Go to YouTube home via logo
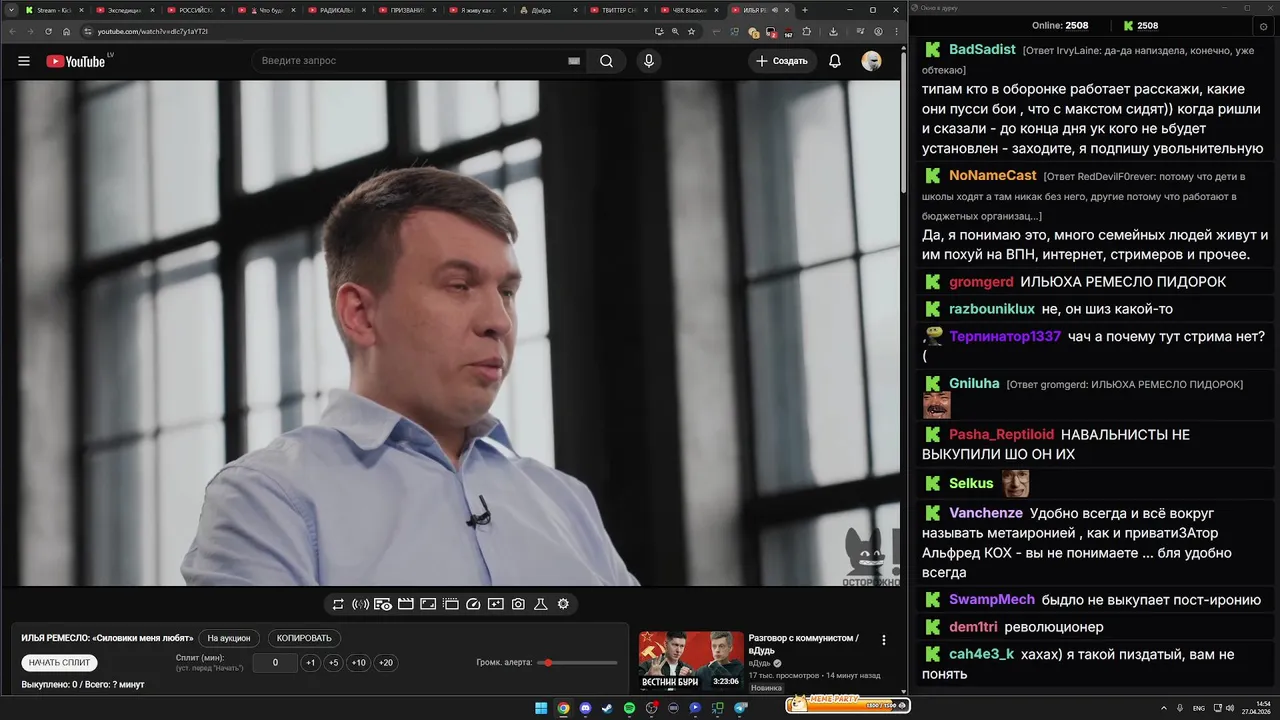 (76, 61)
